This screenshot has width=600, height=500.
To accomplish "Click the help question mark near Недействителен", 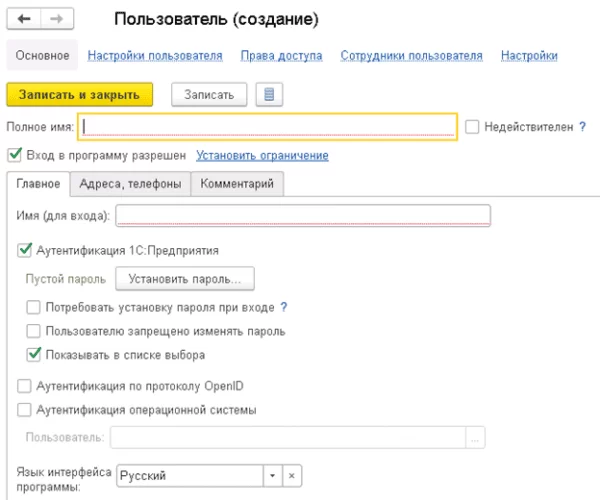I will (582, 127).
